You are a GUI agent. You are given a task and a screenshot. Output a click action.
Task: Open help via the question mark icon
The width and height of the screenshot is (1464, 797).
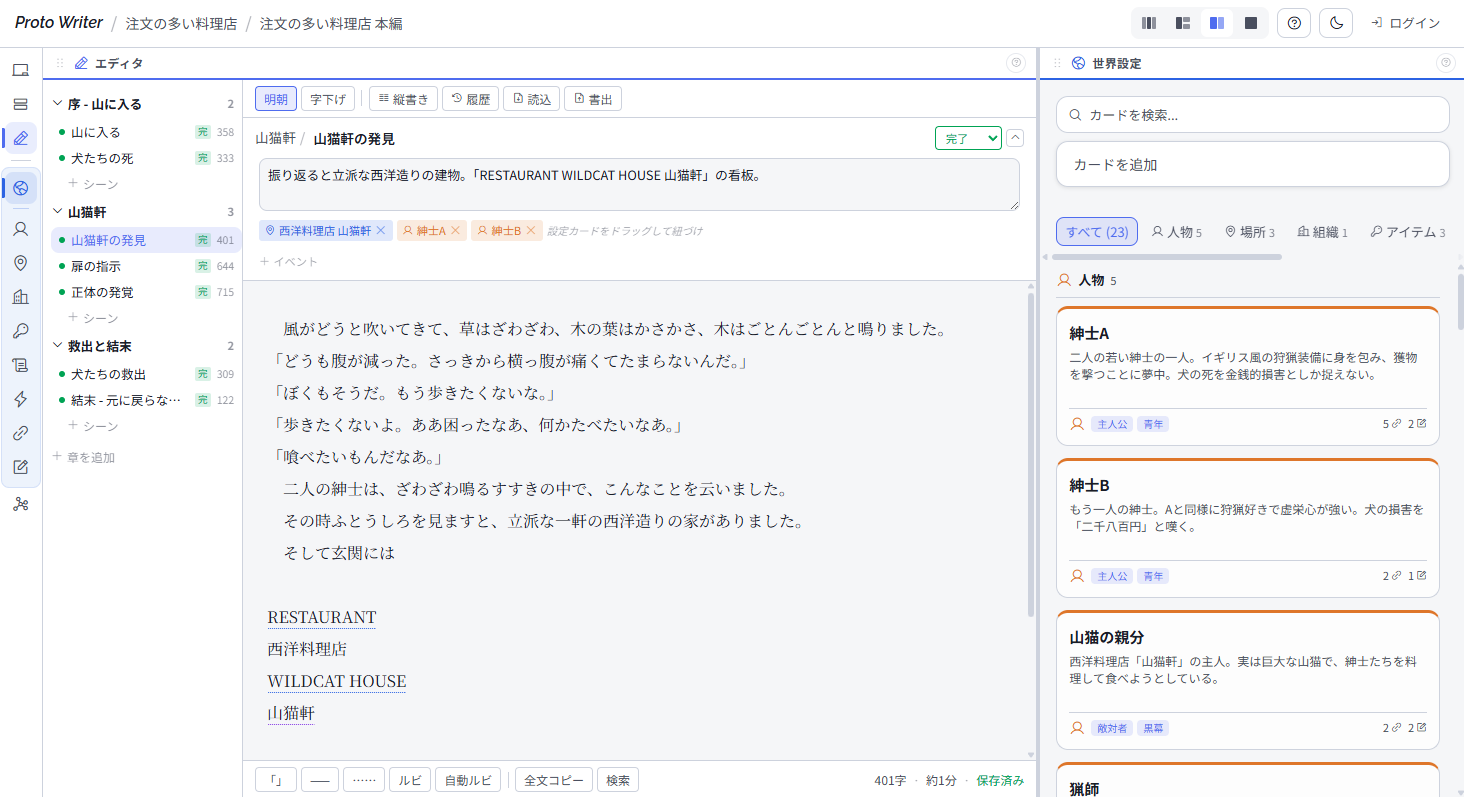click(x=1293, y=22)
